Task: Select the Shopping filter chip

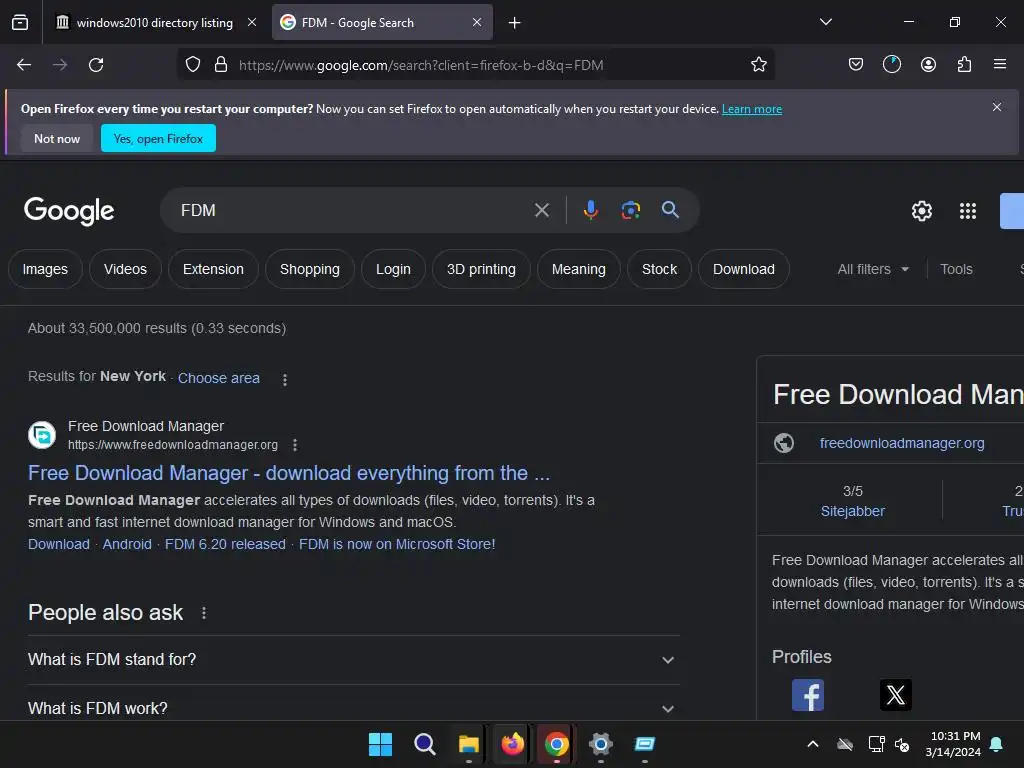Action: click(310, 269)
